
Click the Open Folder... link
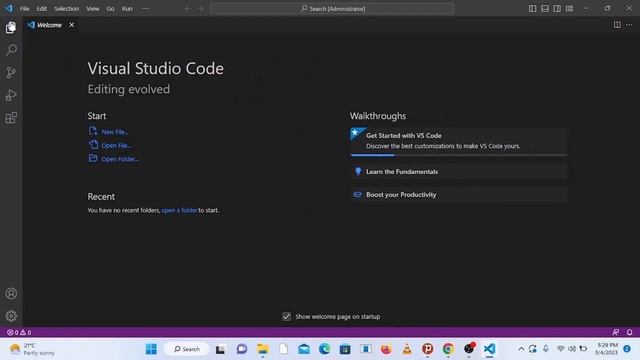(x=114, y=159)
